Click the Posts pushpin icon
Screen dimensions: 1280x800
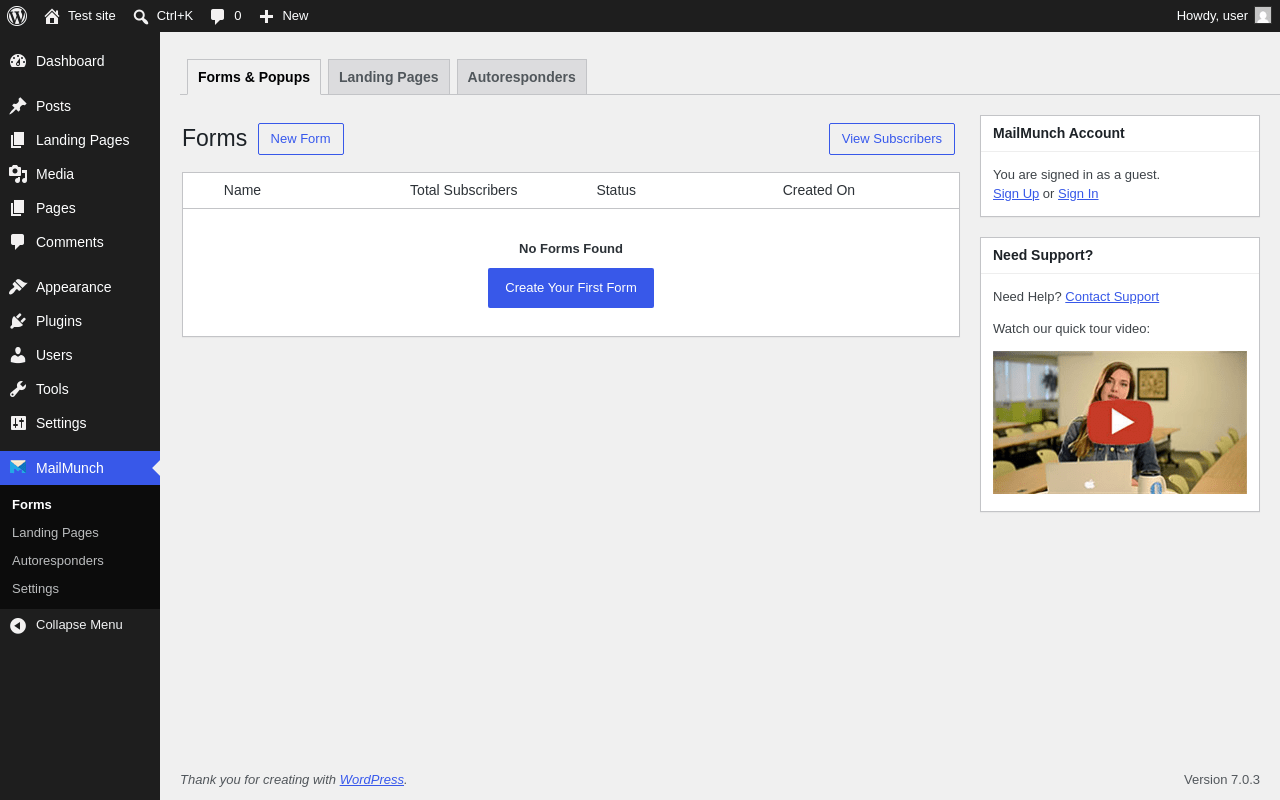[x=18, y=106]
